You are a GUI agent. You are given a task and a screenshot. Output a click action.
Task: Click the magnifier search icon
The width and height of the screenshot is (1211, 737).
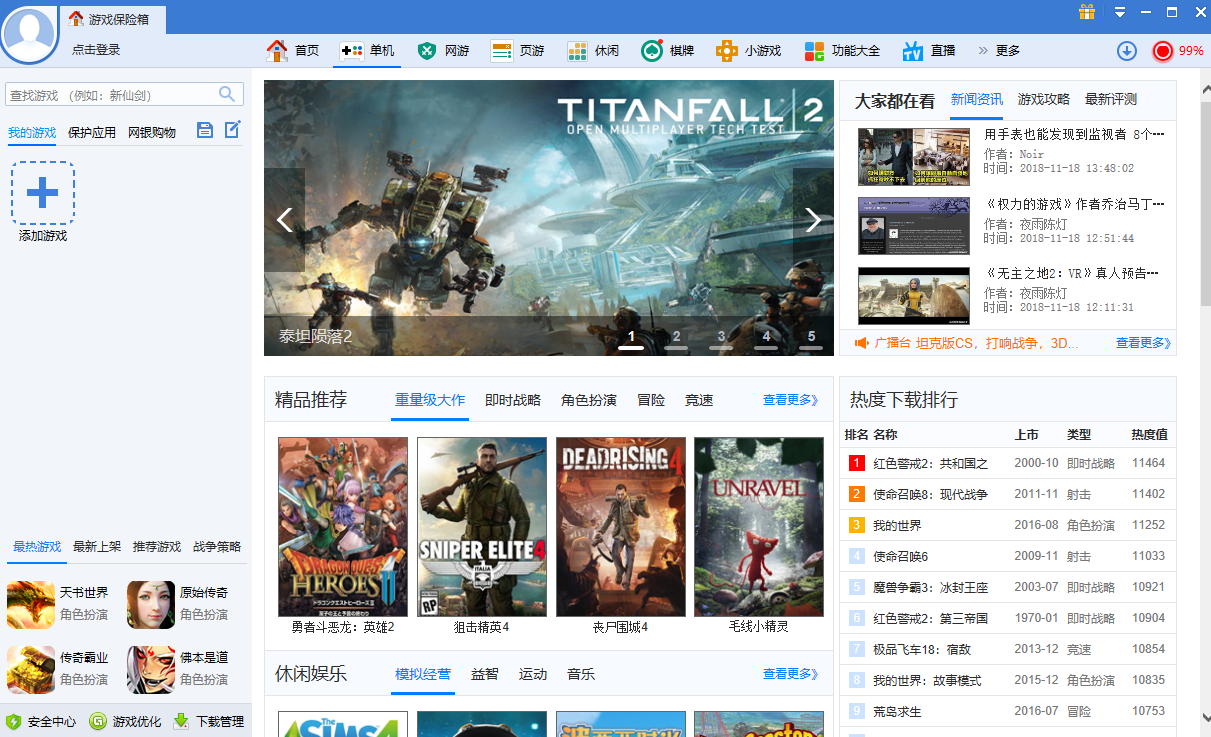[228, 94]
